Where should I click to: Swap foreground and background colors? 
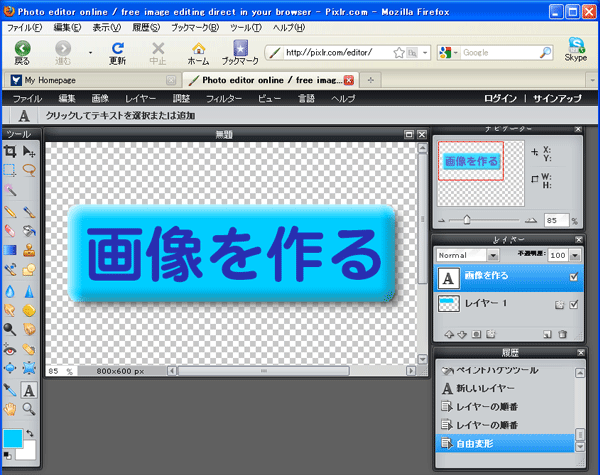click(30, 433)
